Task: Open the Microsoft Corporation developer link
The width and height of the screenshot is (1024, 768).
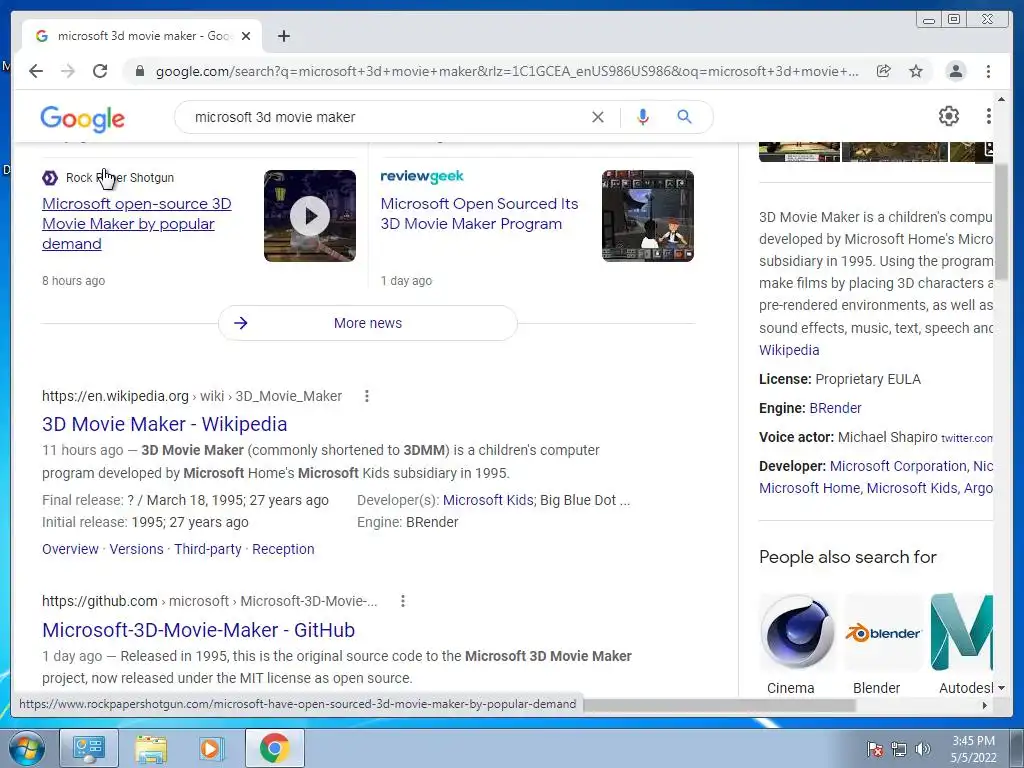Action: [x=899, y=466]
